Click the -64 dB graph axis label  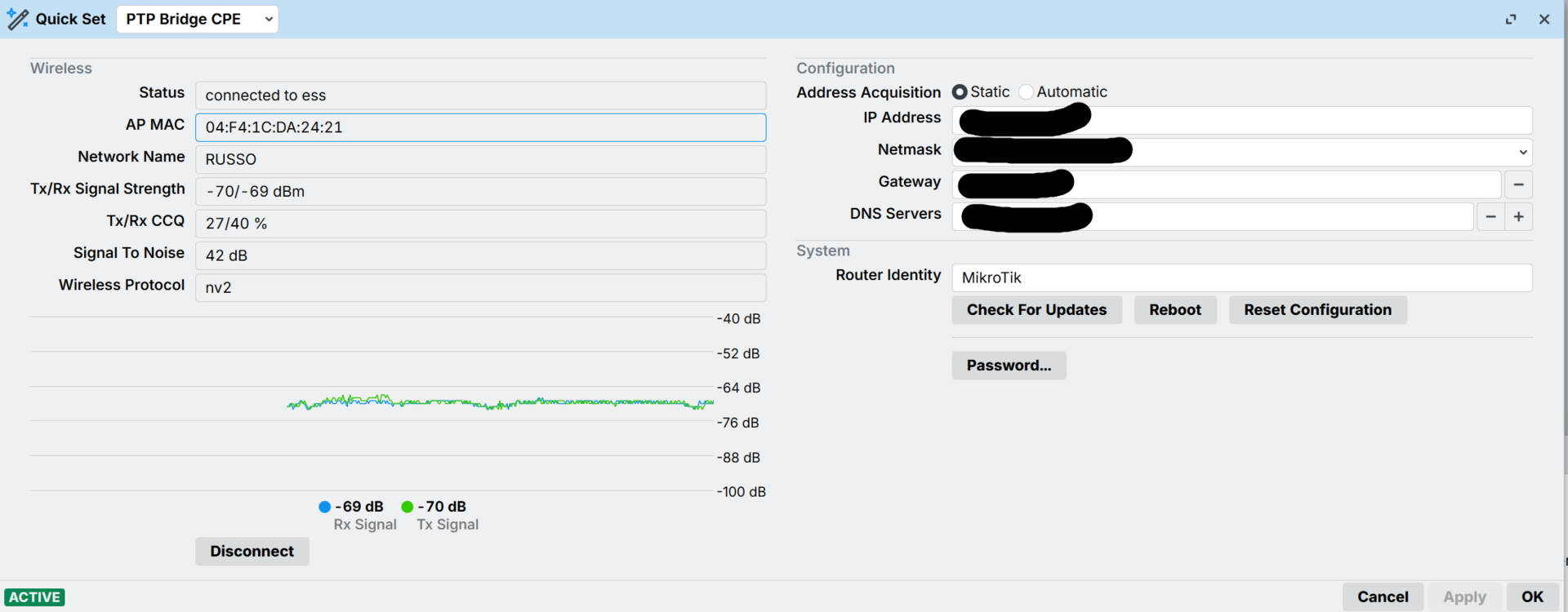(x=738, y=388)
